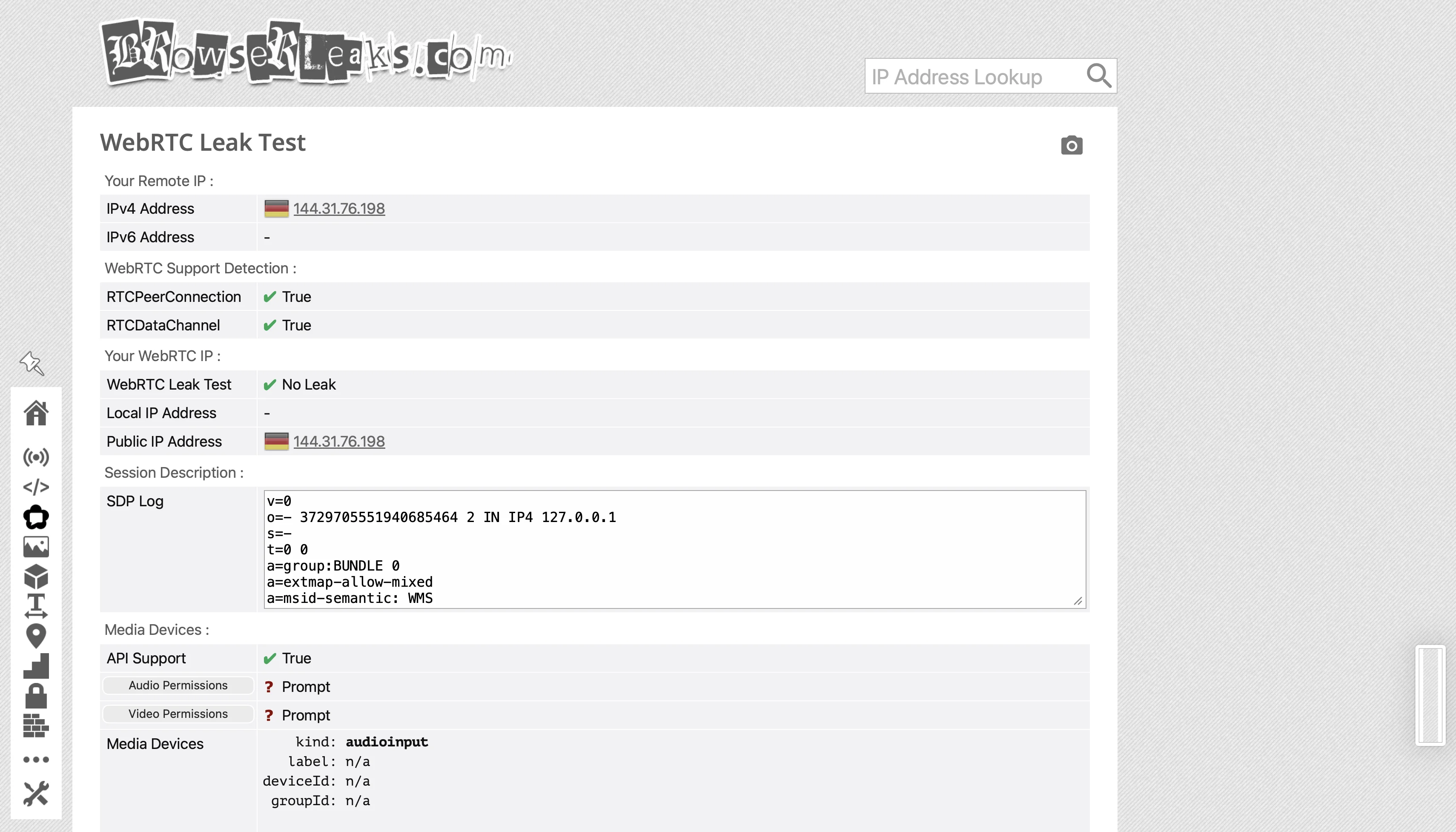Open the Geolocation map pin icon
The image size is (1456, 832).
(x=36, y=636)
